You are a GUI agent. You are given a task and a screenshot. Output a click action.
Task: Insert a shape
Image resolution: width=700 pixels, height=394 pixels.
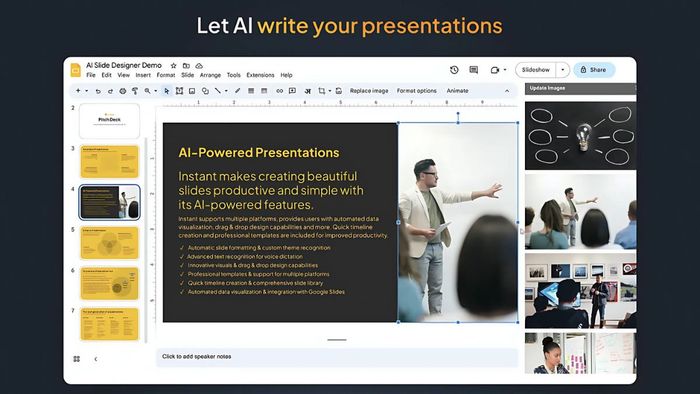pos(205,91)
